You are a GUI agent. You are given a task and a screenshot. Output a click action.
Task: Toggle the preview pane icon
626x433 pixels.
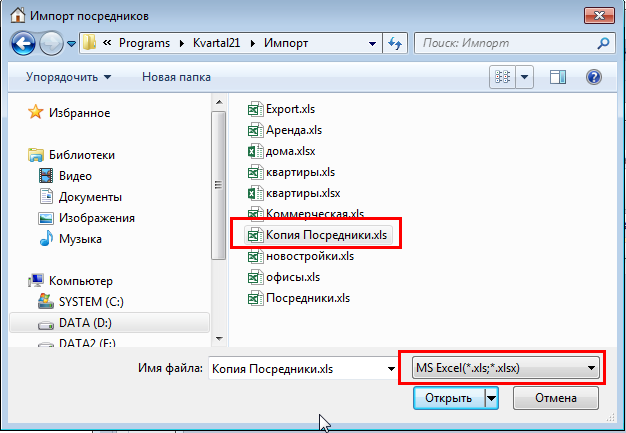tap(558, 77)
